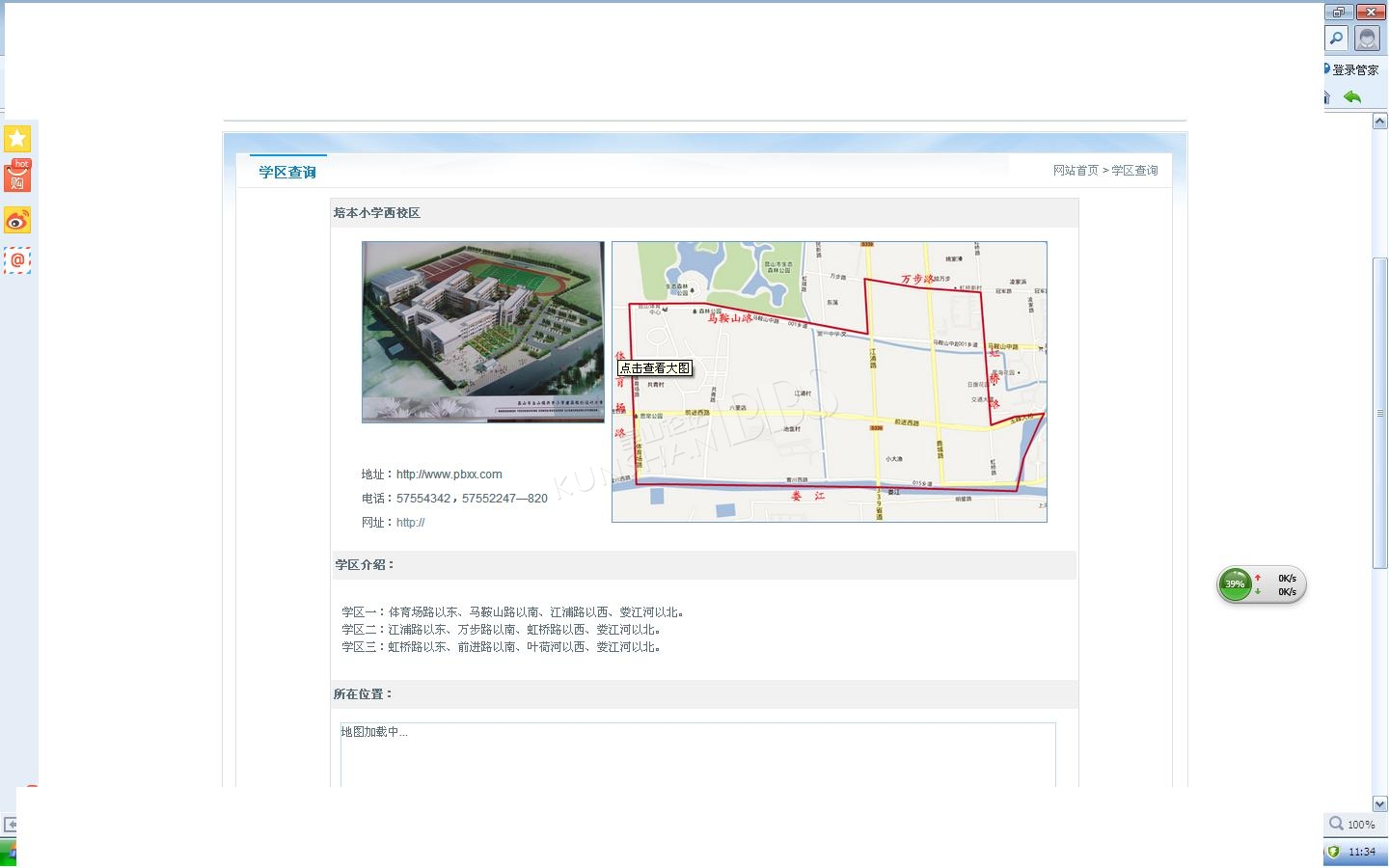The height and width of the screenshot is (868, 1389).
Task: Click the 地图加载中 map loading area
Action: point(698,755)
